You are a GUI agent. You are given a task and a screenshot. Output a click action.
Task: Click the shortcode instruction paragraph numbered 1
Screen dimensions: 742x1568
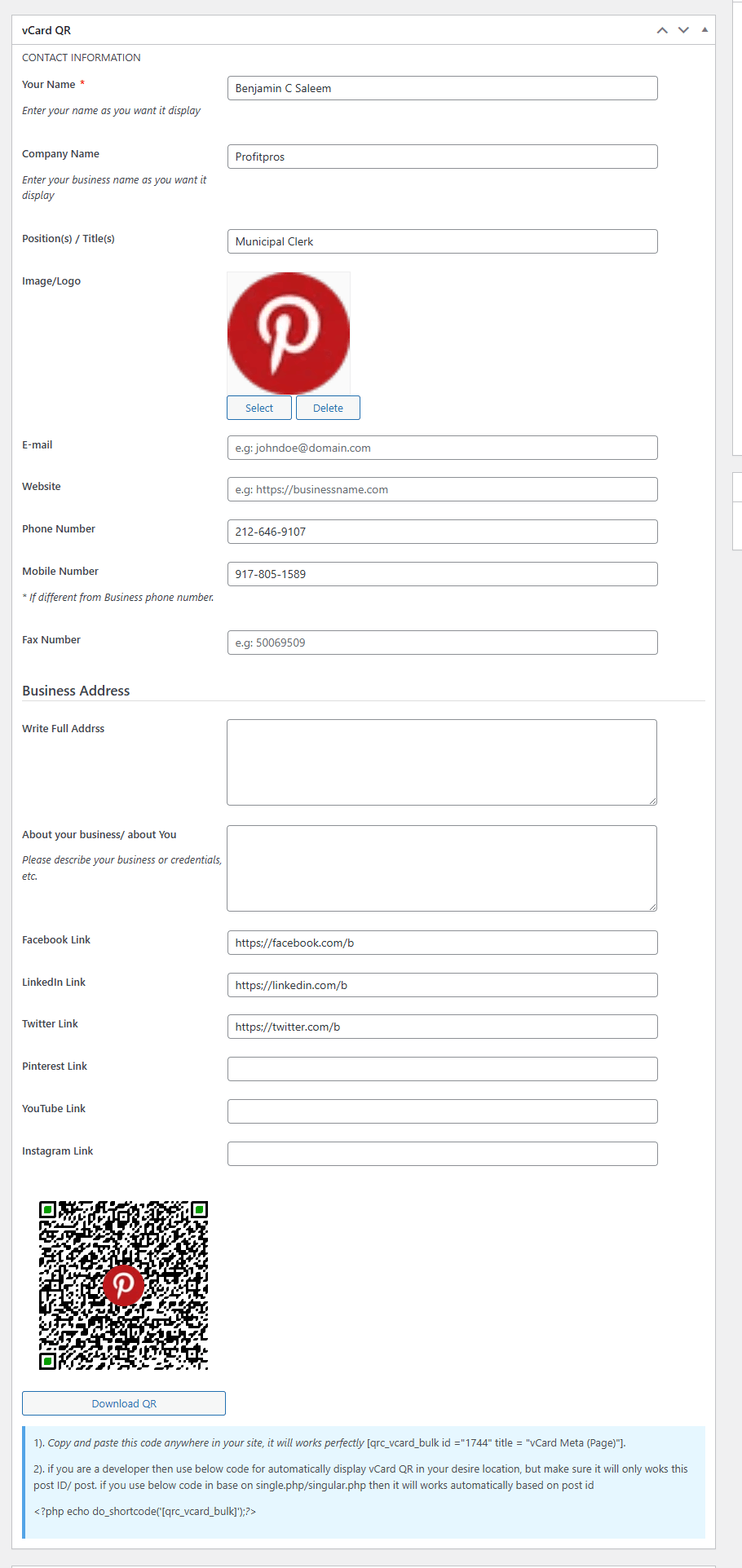pos(329,1442)
